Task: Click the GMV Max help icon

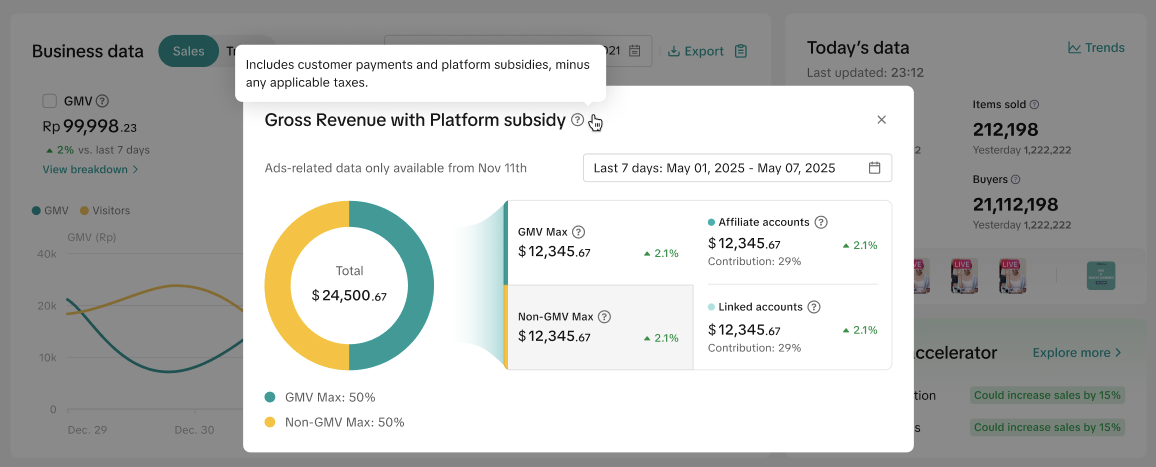Action: coord(578,232)
